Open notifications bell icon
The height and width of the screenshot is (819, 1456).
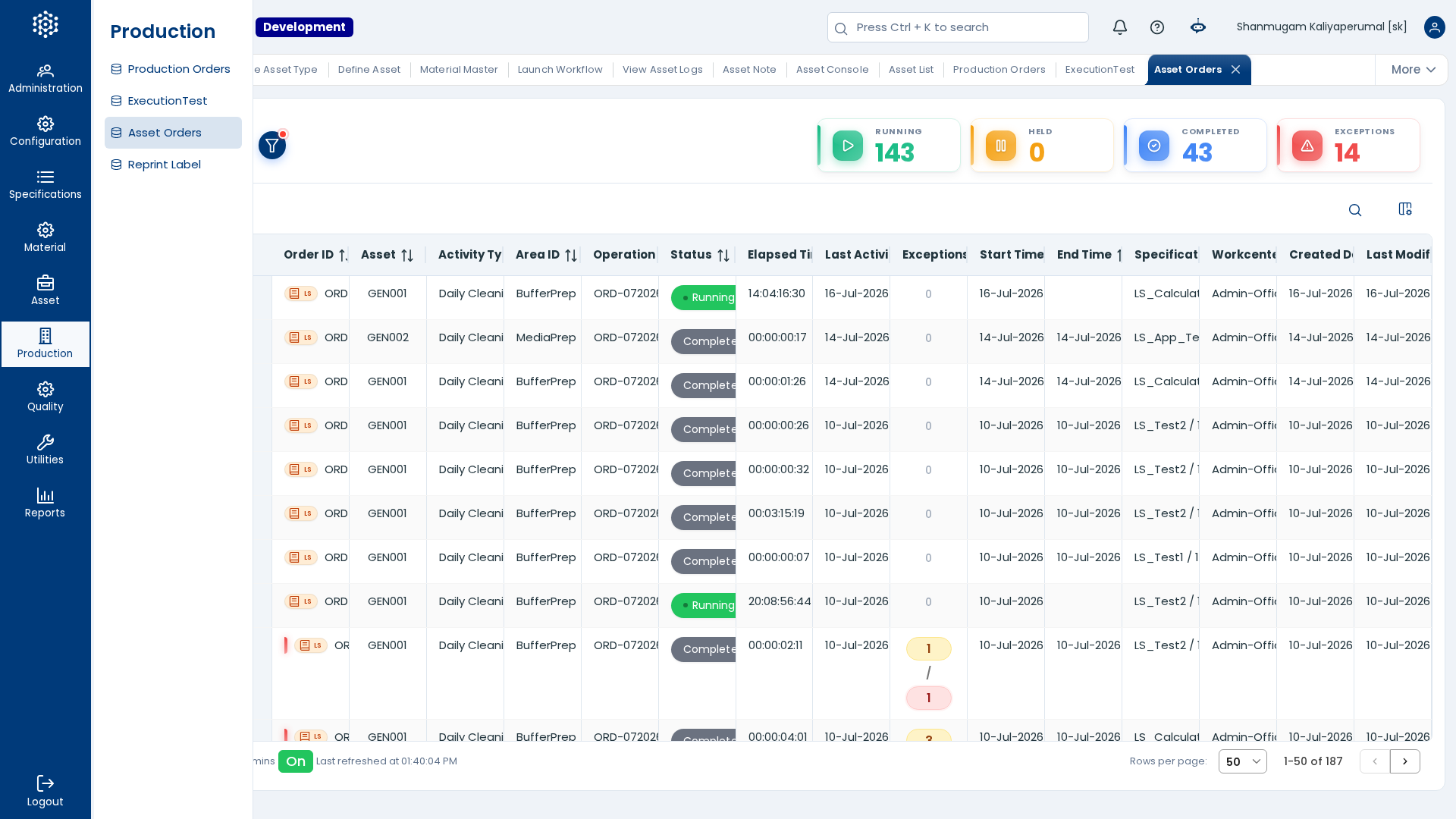tap(1120, 27)
